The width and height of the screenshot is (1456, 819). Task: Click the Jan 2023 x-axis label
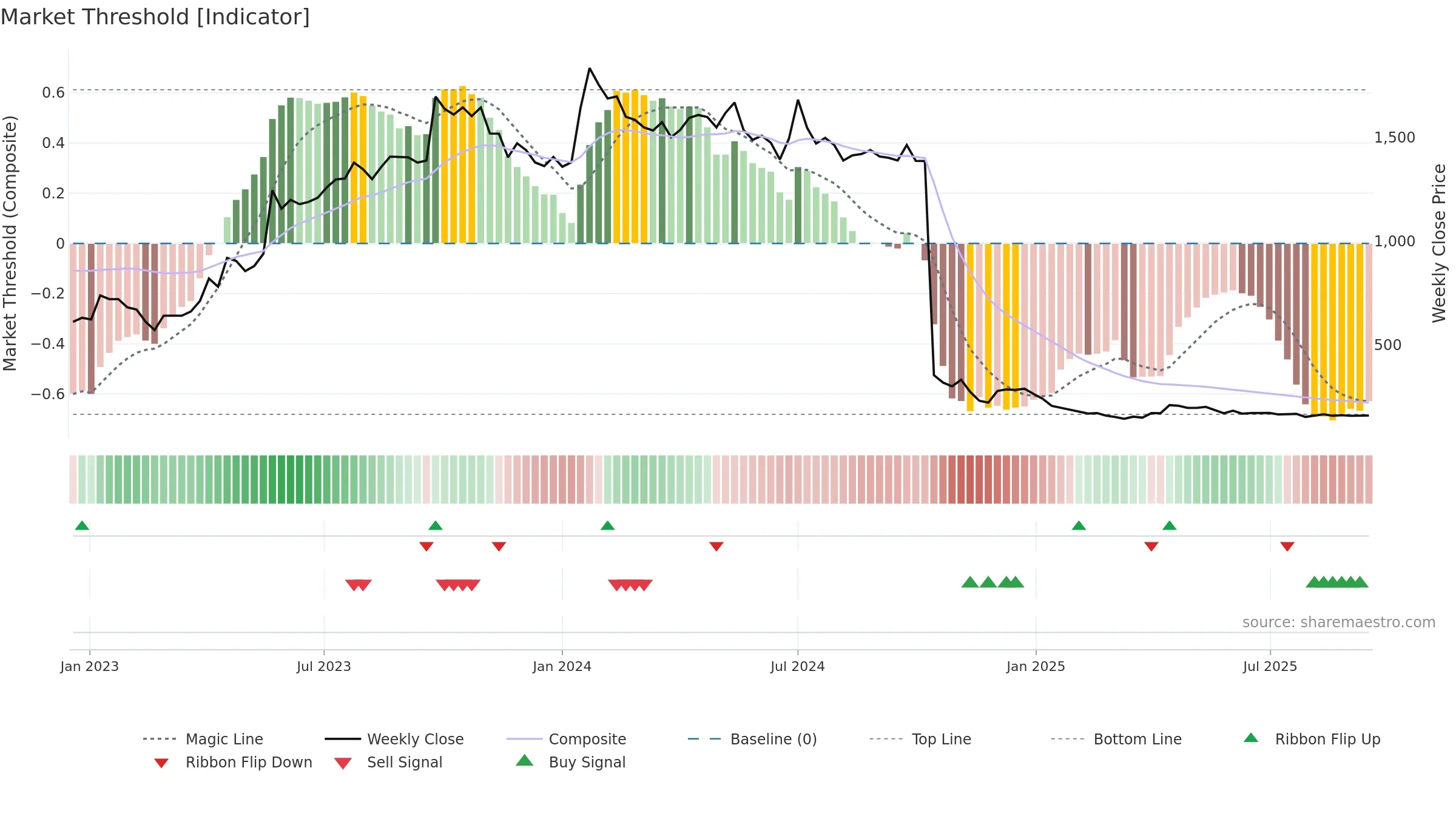[90, 667]
